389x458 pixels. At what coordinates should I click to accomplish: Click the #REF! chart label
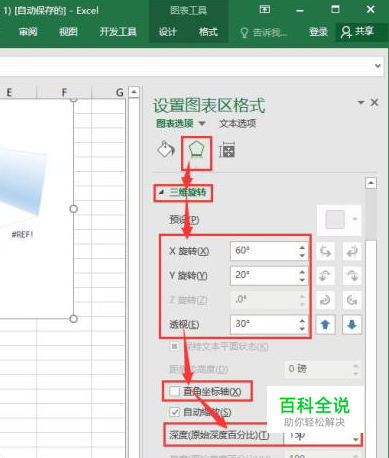coord(22,235)
